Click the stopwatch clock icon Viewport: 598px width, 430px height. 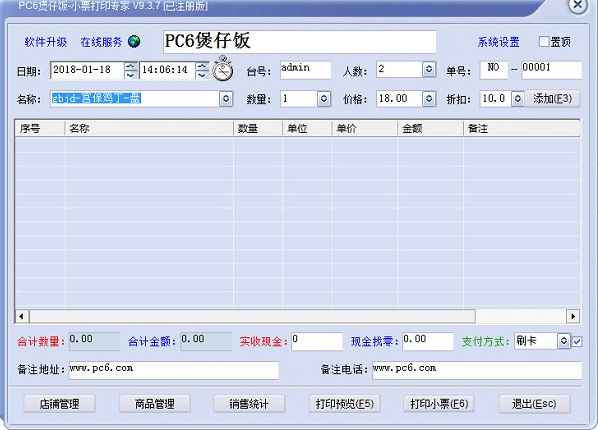point(223,68)
